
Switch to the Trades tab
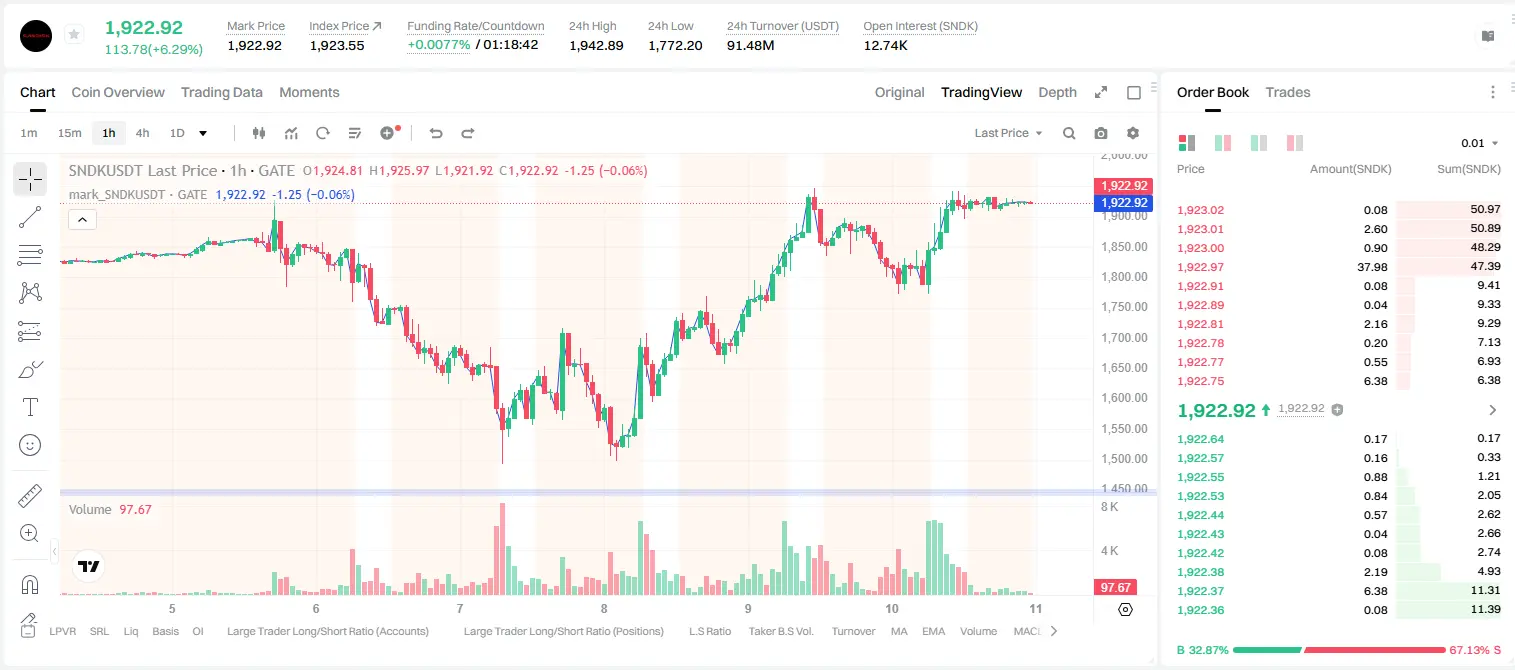1288,92
